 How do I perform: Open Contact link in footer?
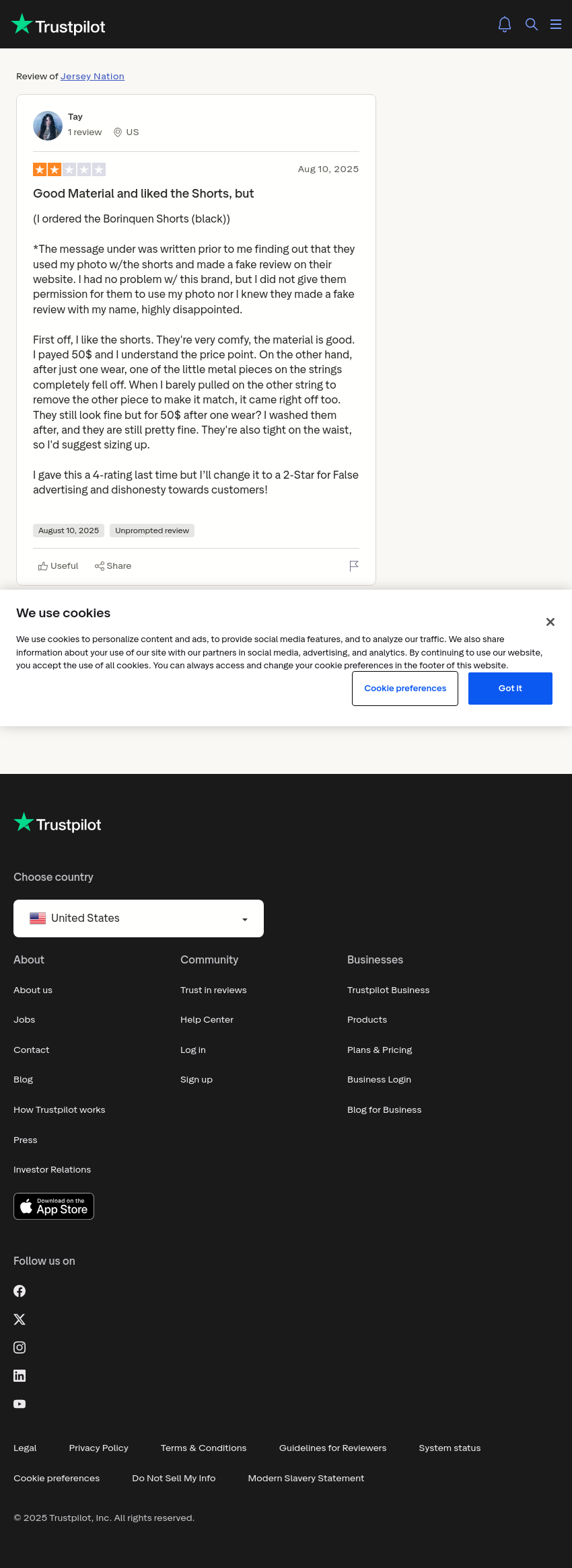tap(32, 1050)
